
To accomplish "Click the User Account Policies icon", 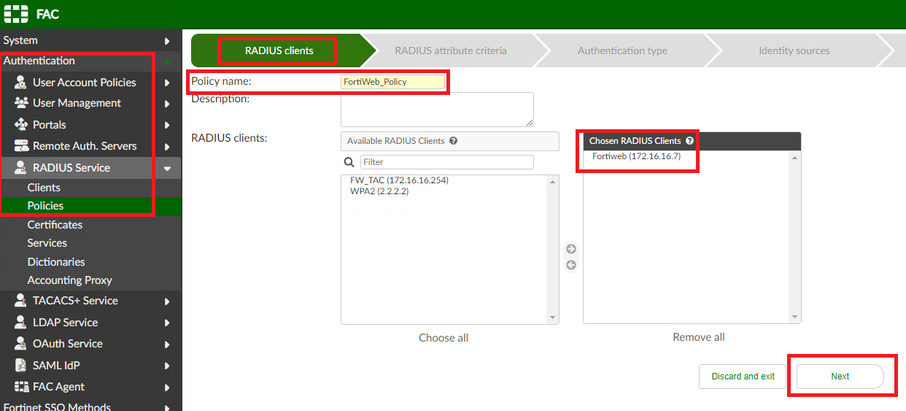I will tap(21, 82).
